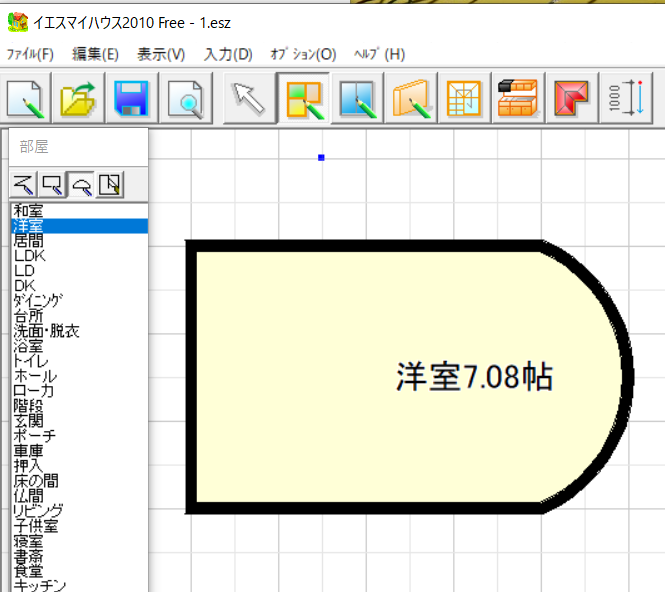The image size is (665, 592).
Task: Select 押入 in the room list
Action: click(x=79, y=466)
